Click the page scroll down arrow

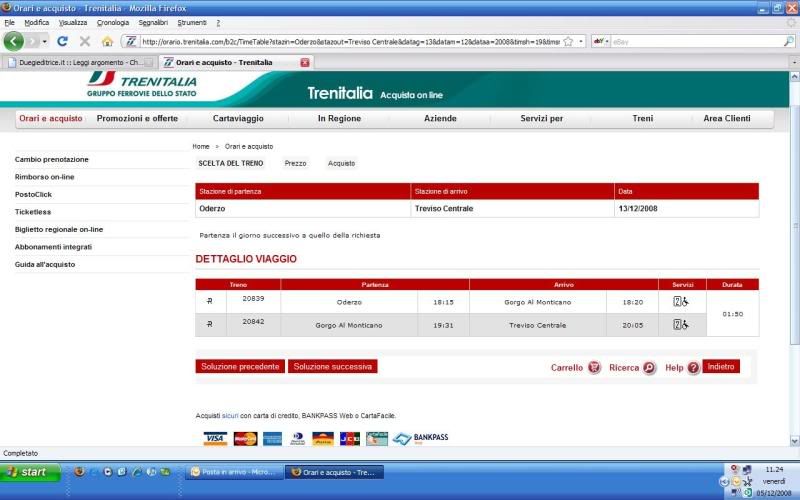(794, 441)
